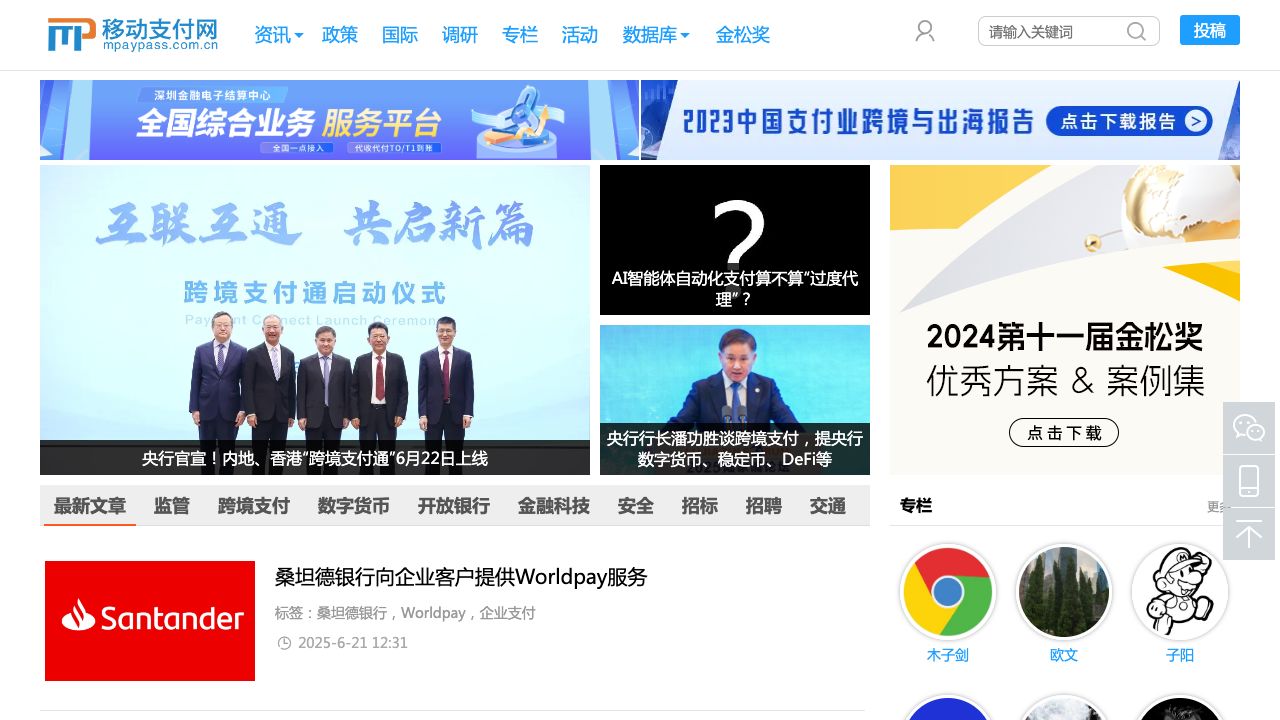Switch to the 招标 tab
Screen dimensions: 1280x720
[x=700, y=506]
